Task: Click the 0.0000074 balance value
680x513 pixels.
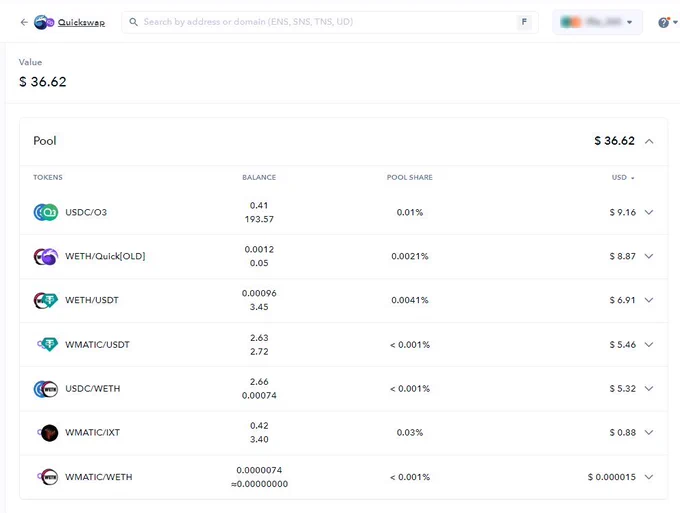Action: [x=259, y=470]
